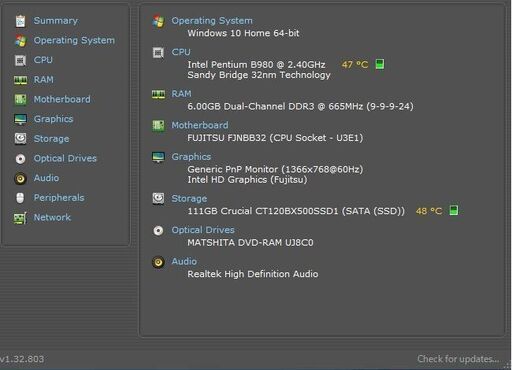The image size is (512, 370).
Task: Select Audio in the sidebar list
Action: click(46, 178)
